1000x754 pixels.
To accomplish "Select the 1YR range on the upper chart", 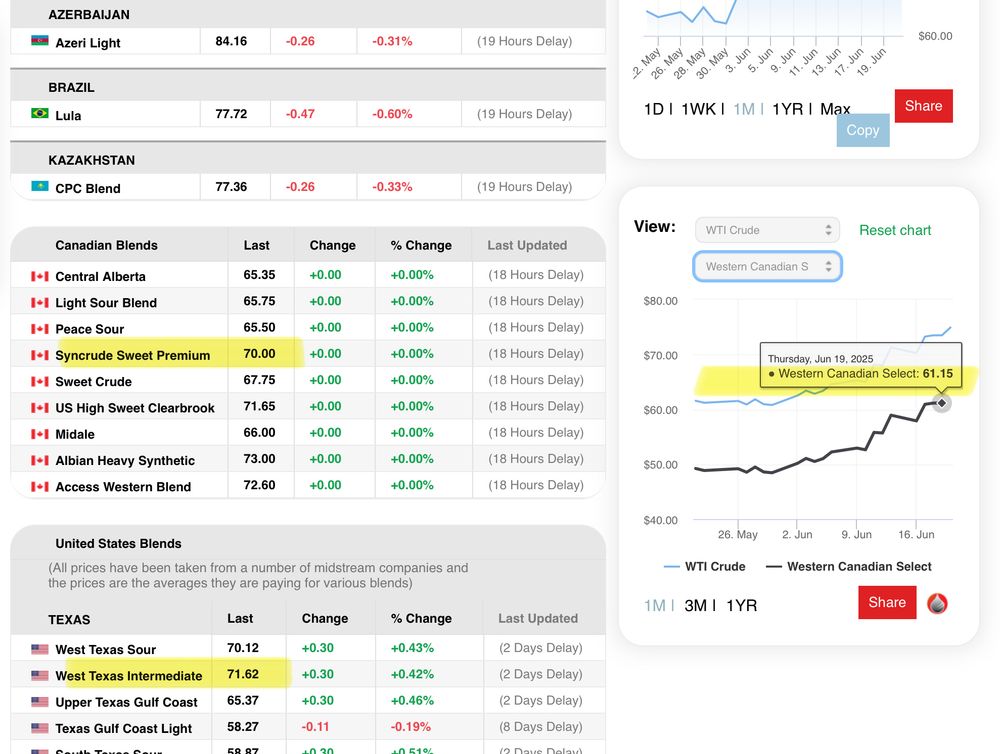I will (788, 109).
